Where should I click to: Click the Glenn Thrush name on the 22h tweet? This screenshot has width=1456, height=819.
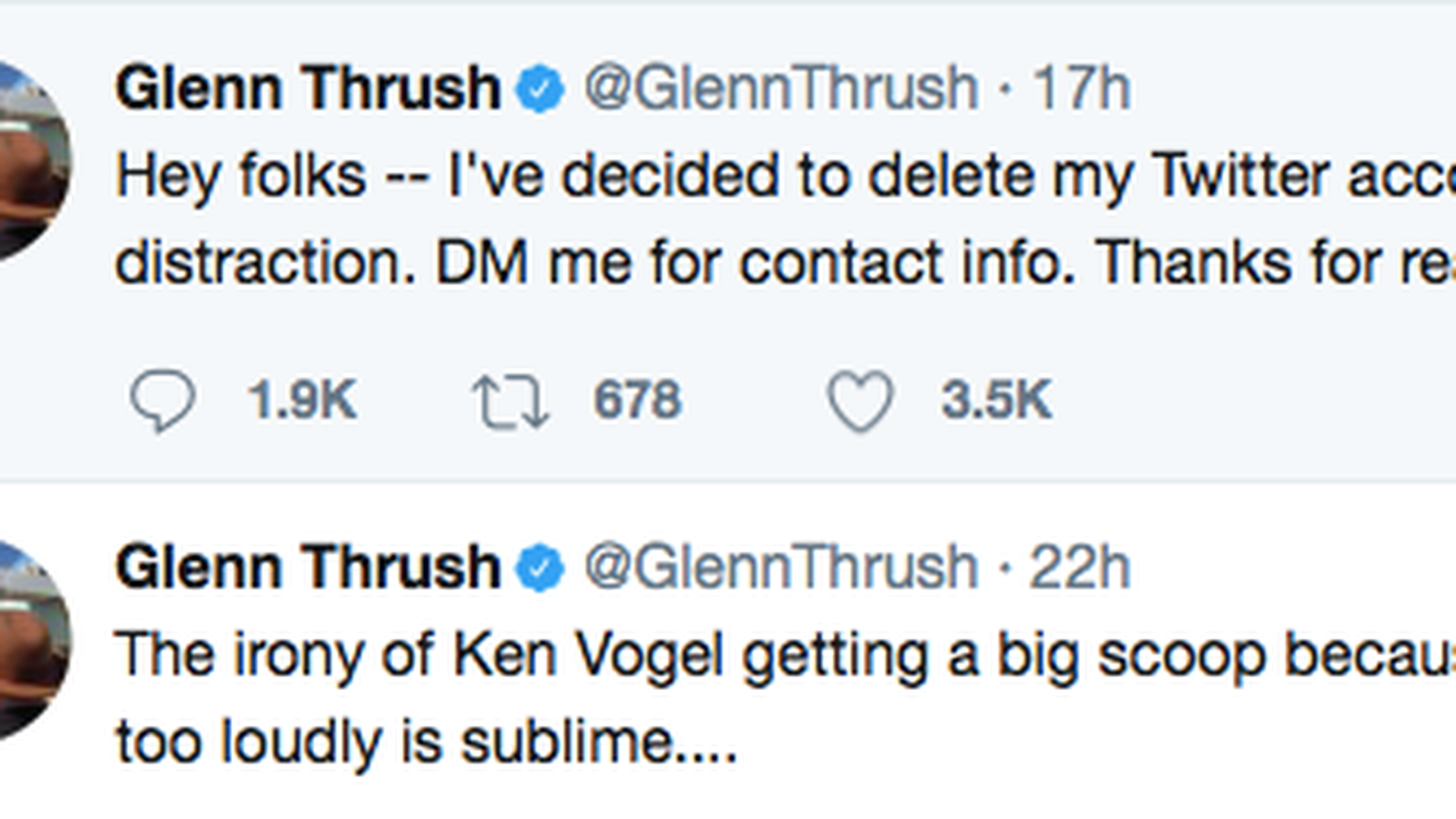coord(308,568)
